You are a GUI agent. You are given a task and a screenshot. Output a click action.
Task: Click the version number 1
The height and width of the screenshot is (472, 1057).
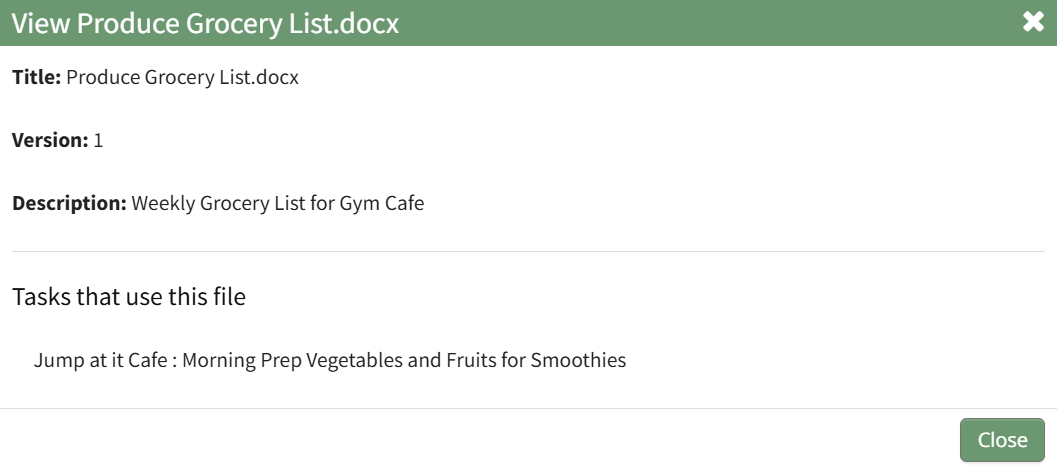(98, 140)
